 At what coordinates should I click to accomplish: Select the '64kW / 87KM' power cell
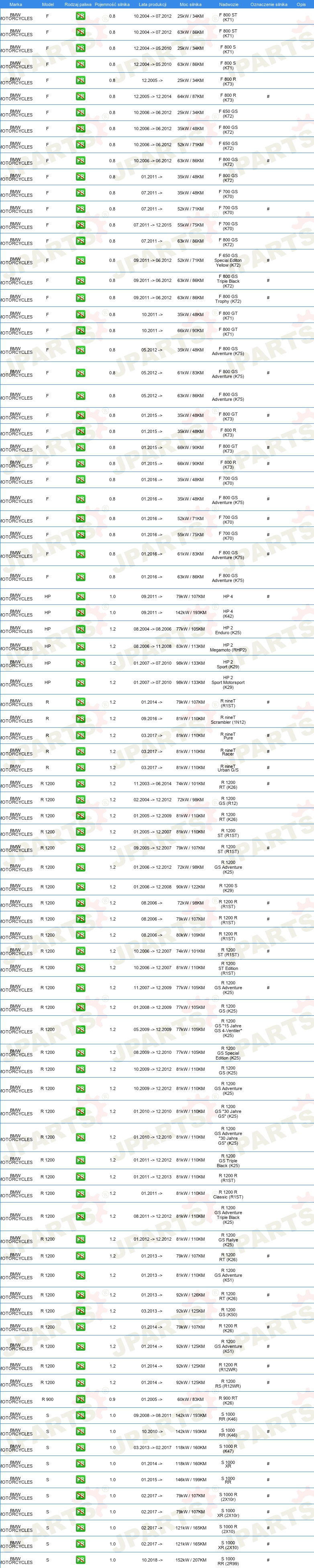pyautogui.click(x=190, y=96)
